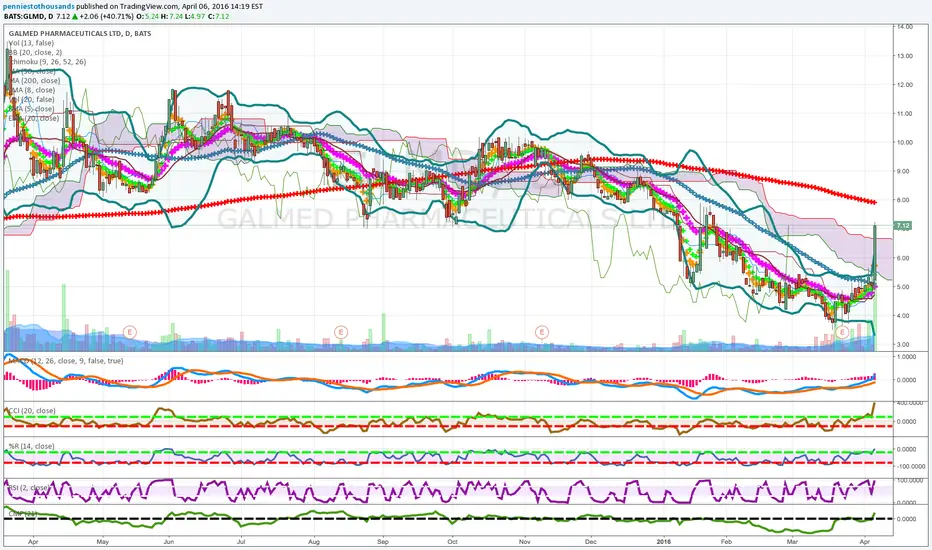Select the RSI (2, close) pane label
This screenshot has width=932, height=550.
(29, 488)
